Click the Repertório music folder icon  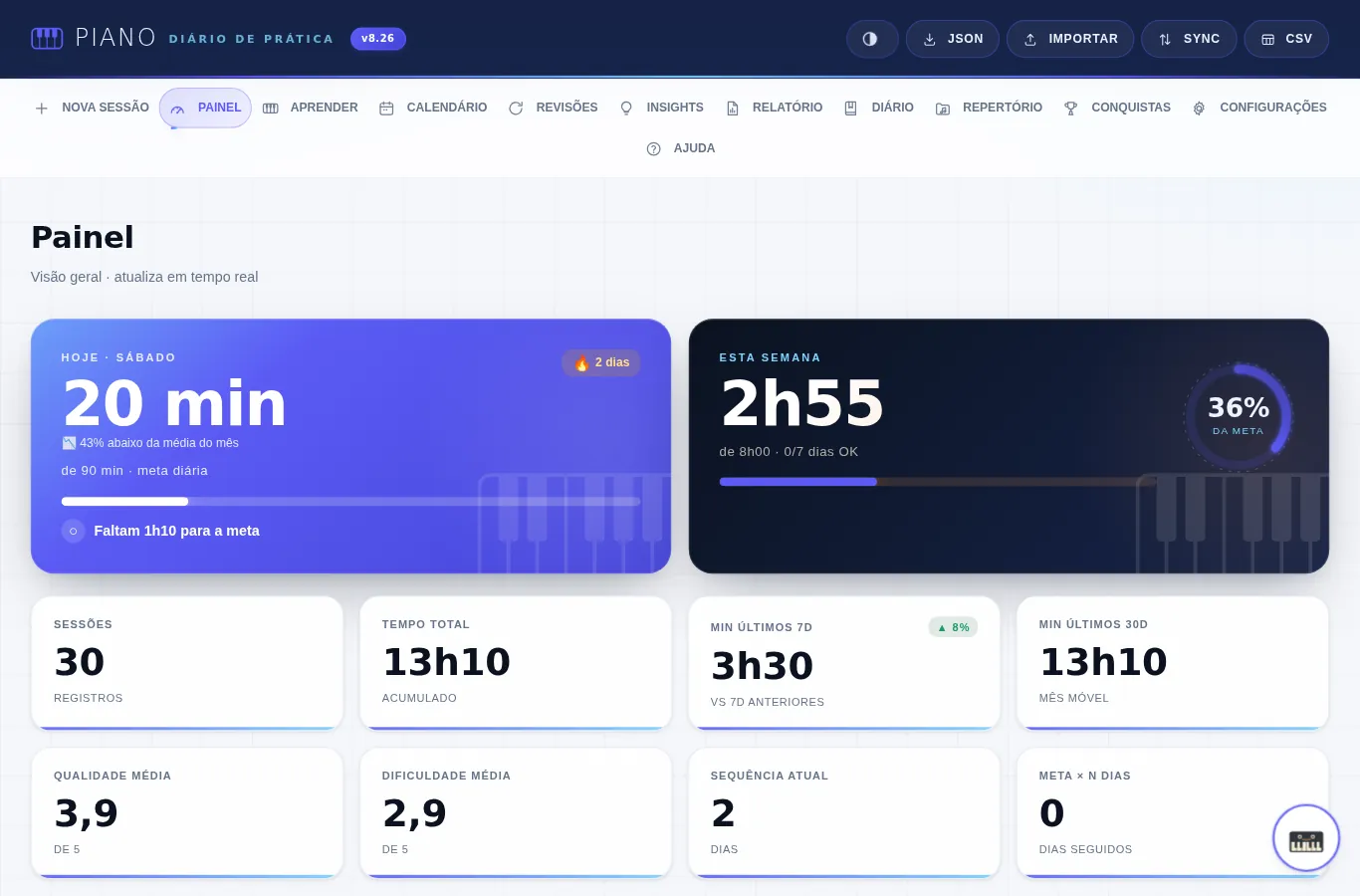[943, 109]
